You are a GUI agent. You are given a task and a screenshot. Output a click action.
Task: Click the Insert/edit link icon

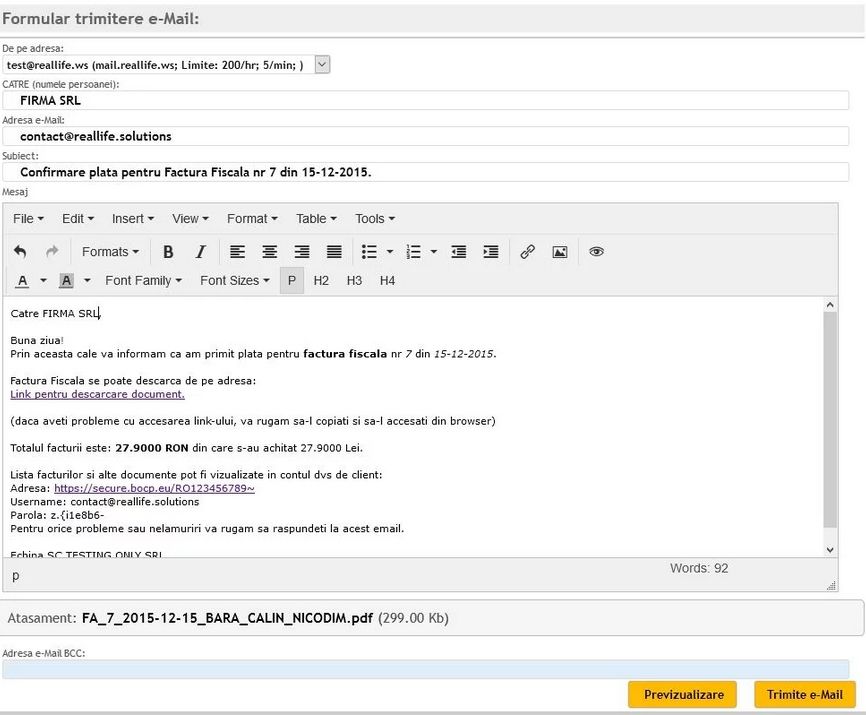click(527, 252)
